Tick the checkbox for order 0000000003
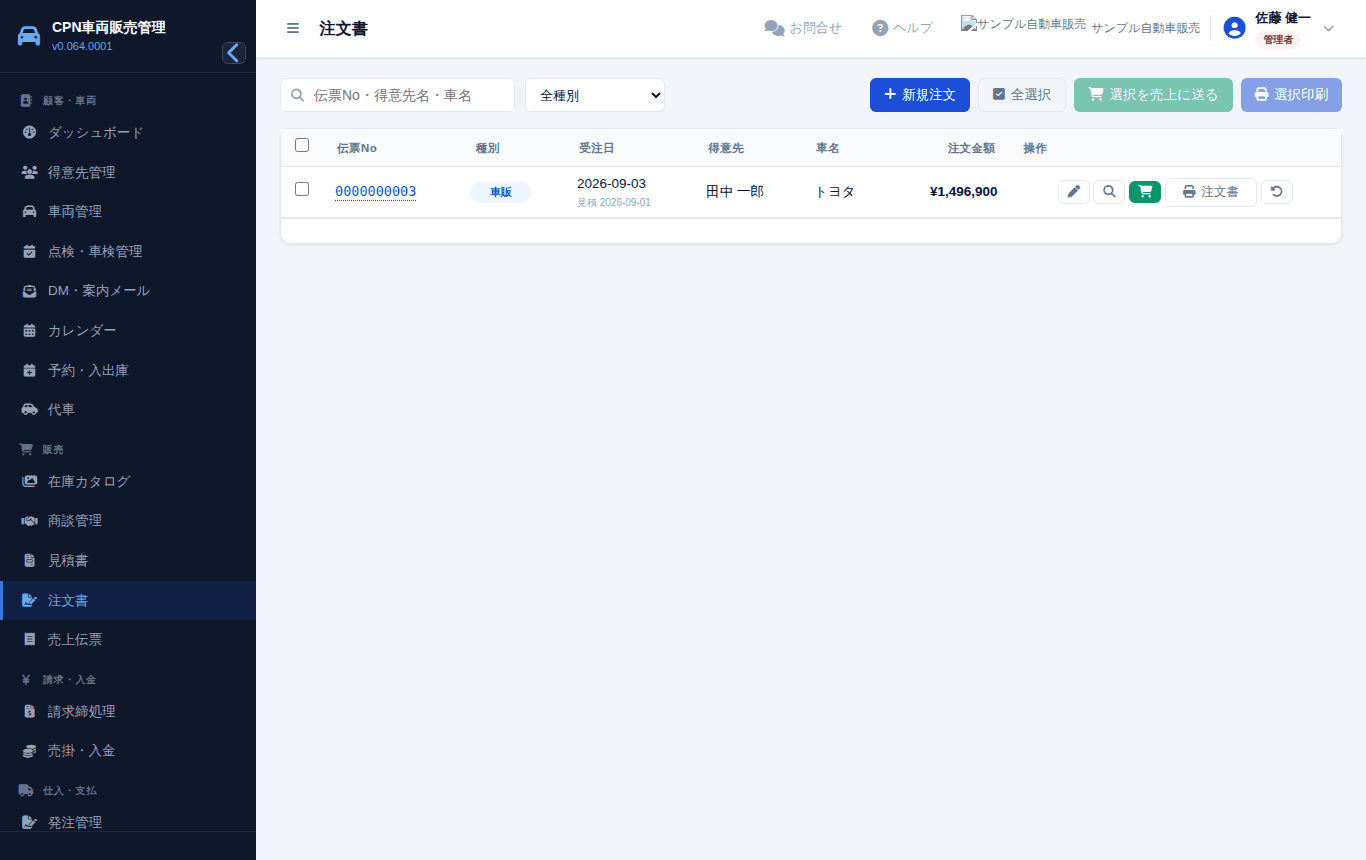The image size is (1366, 860). pyautogui.click(x=302, y=189)
